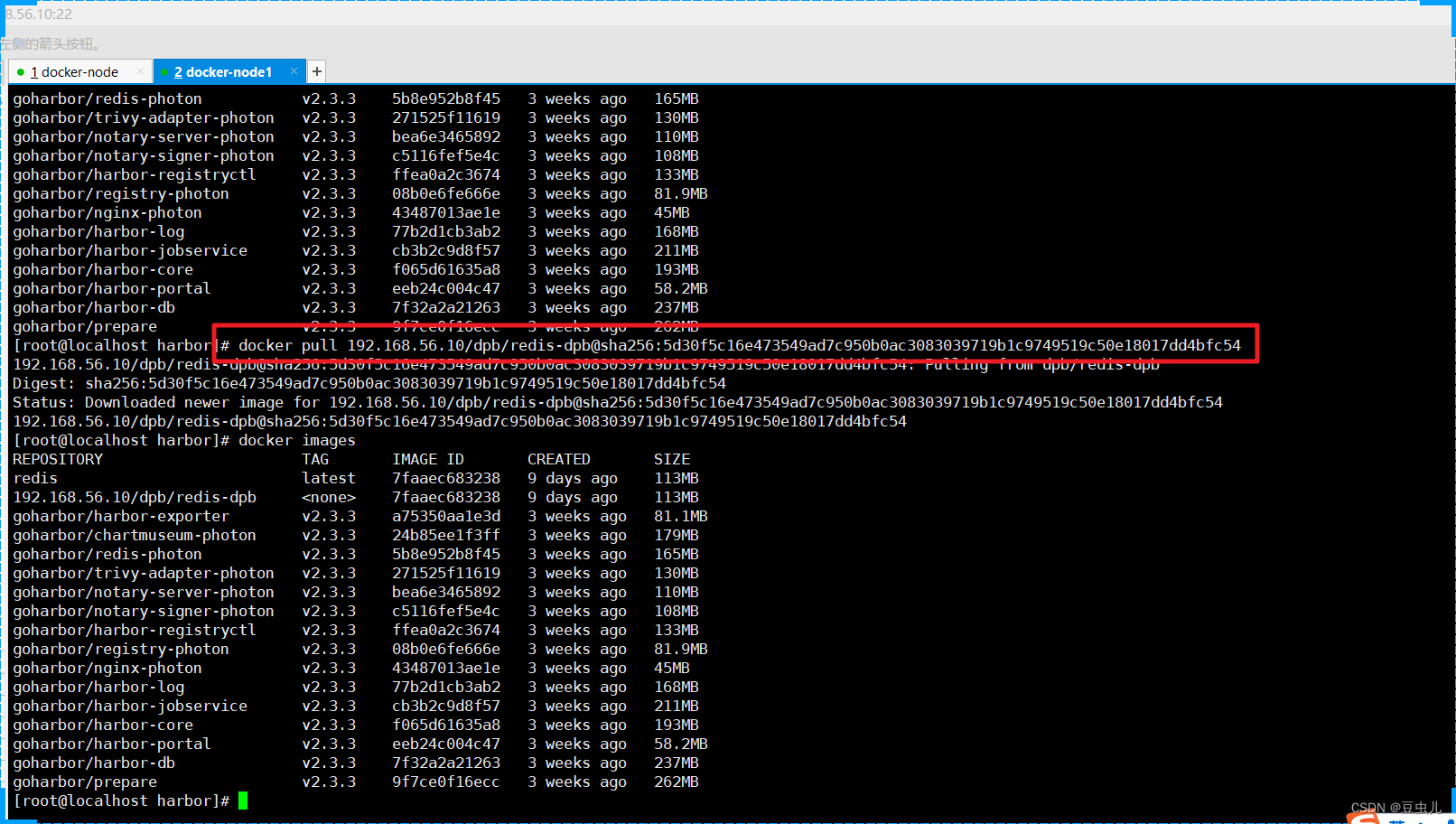Click the goharbor/nginx-photon repository line
1456x824 pixels.
107,668
